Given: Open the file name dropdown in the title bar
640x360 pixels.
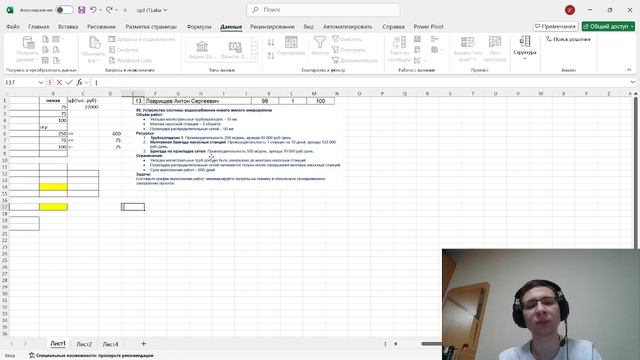Looking at the screenshot, I should (x=165, y=10).
